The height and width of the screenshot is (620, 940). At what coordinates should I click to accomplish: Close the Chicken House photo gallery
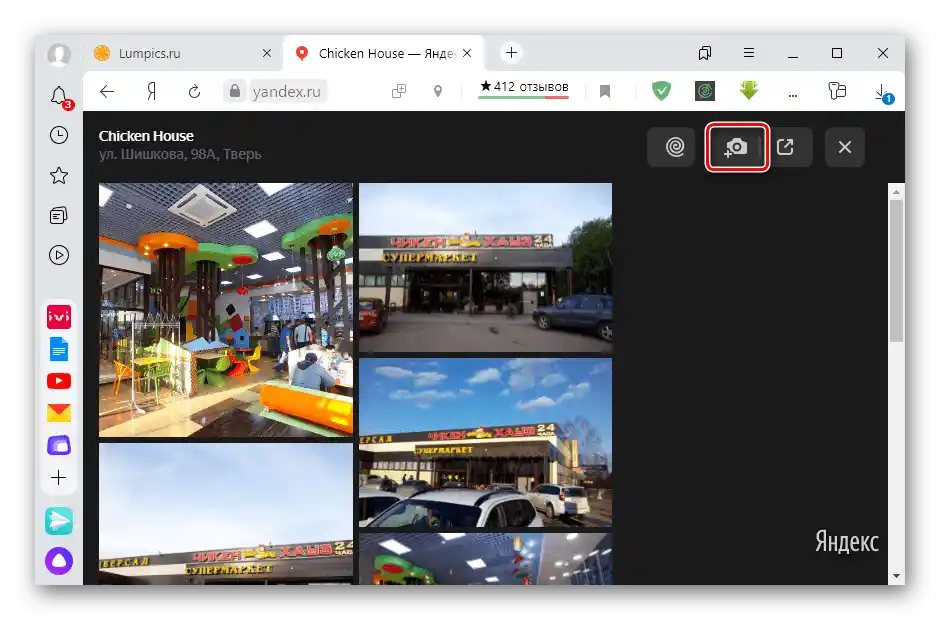(x=845, y=147)
